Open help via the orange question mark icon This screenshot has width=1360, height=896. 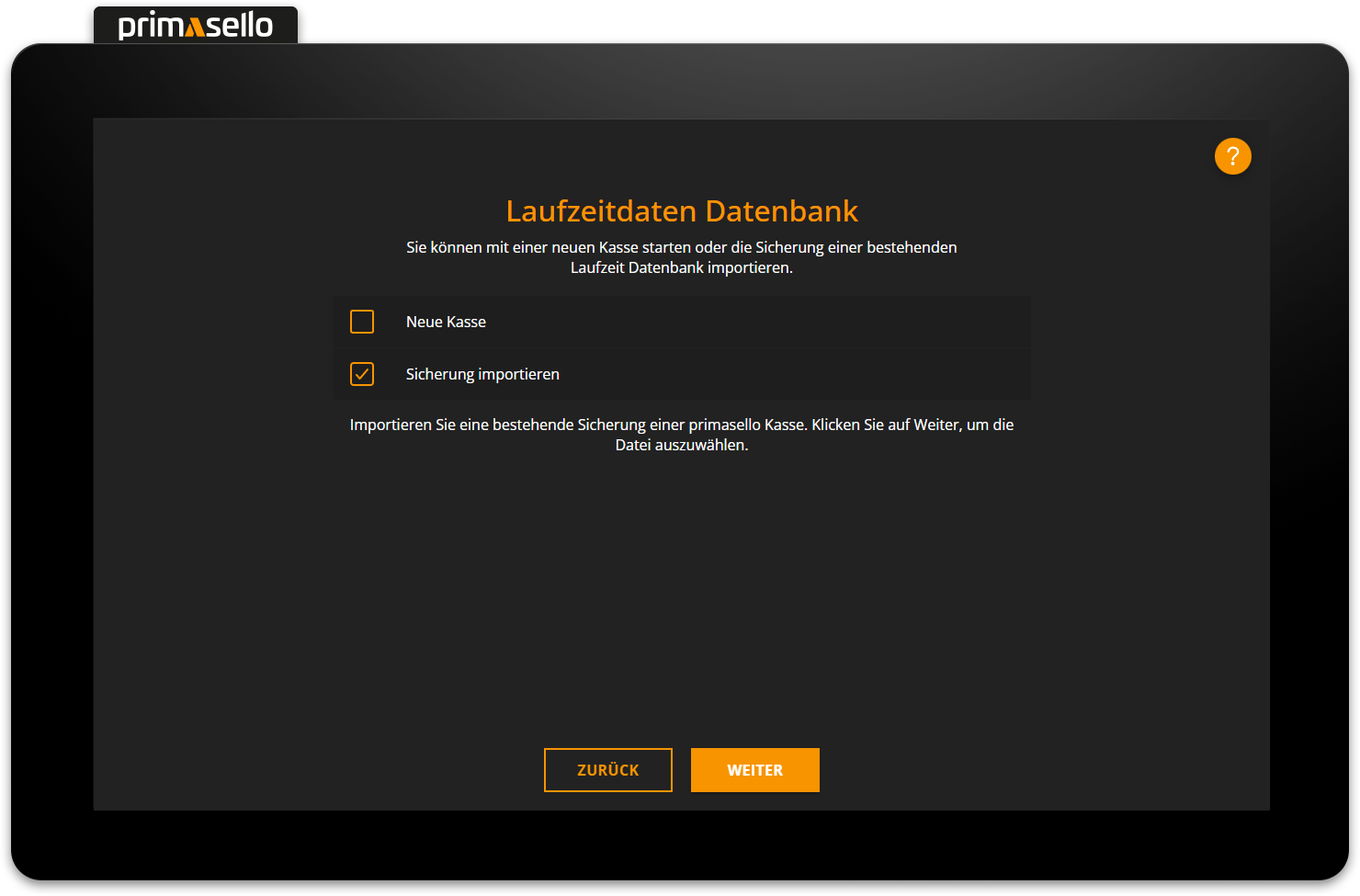(1232, 156)
